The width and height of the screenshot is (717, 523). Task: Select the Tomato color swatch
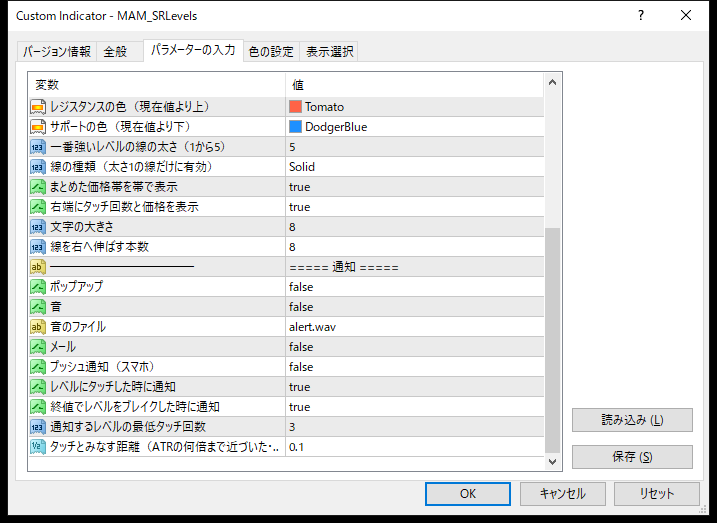pyautogui.click(x=295, y=107)
